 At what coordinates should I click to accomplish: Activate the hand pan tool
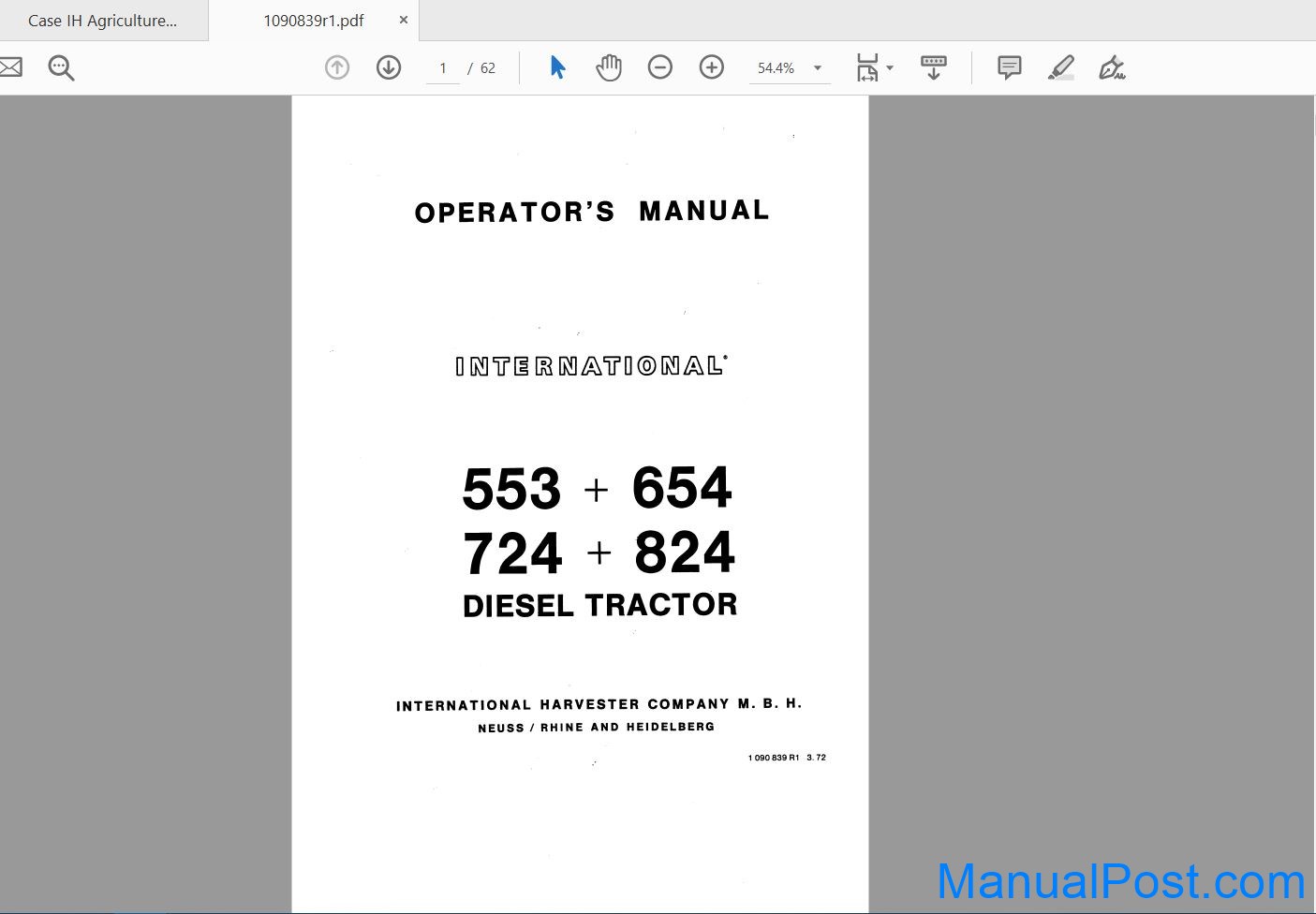click(x=609, y=67)
